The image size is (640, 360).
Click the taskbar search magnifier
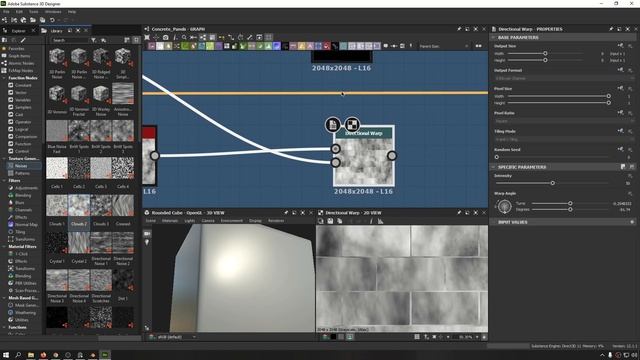click(18, 355)
